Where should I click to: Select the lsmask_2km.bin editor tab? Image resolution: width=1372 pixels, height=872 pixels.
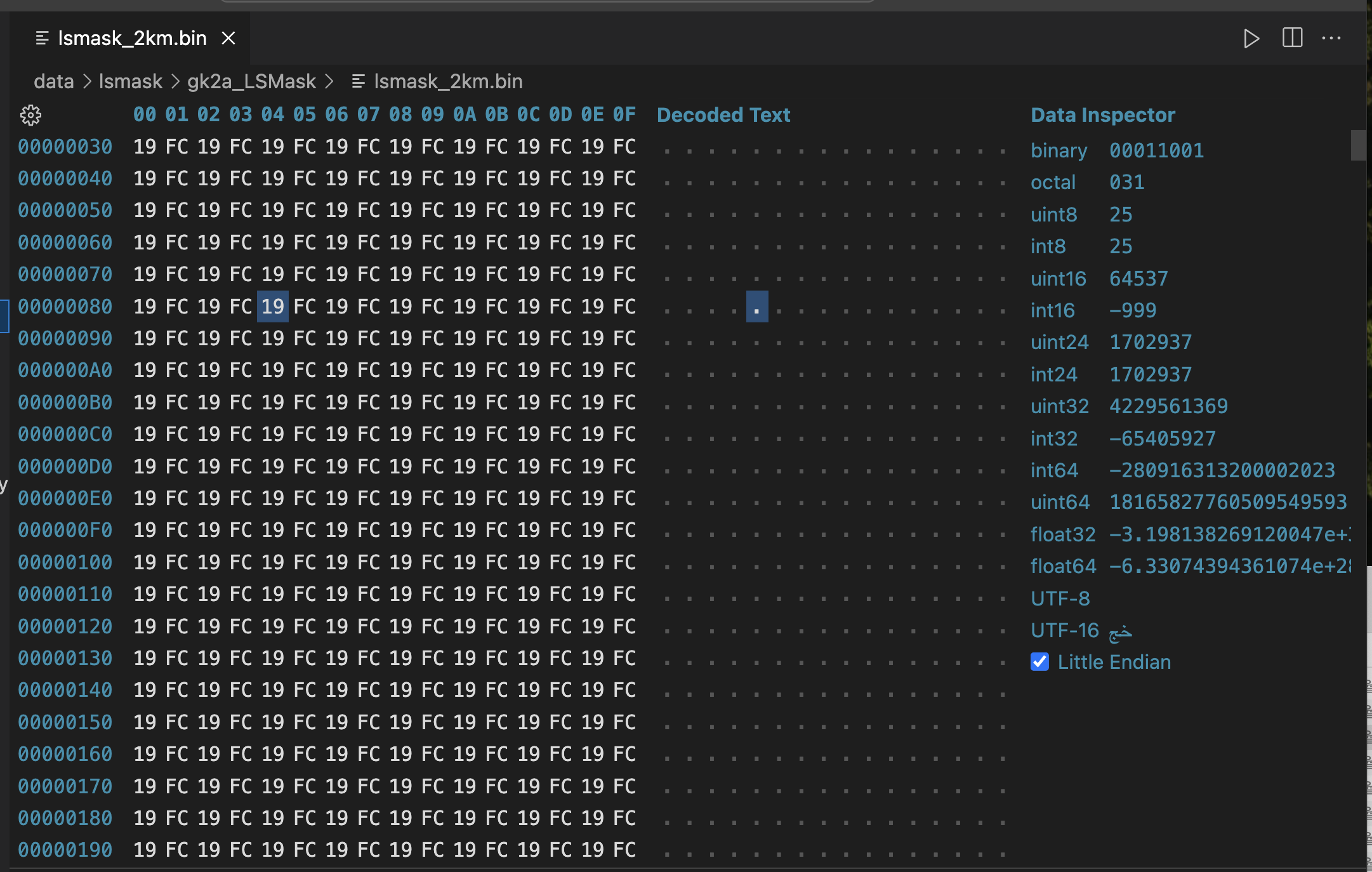(x=132, y=39)
